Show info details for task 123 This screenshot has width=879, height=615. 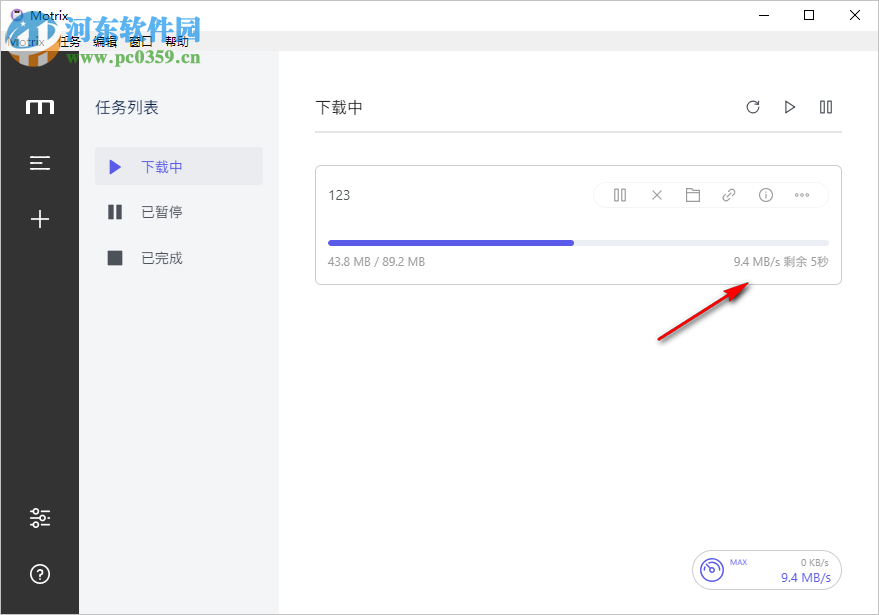[x=766, y=195]
